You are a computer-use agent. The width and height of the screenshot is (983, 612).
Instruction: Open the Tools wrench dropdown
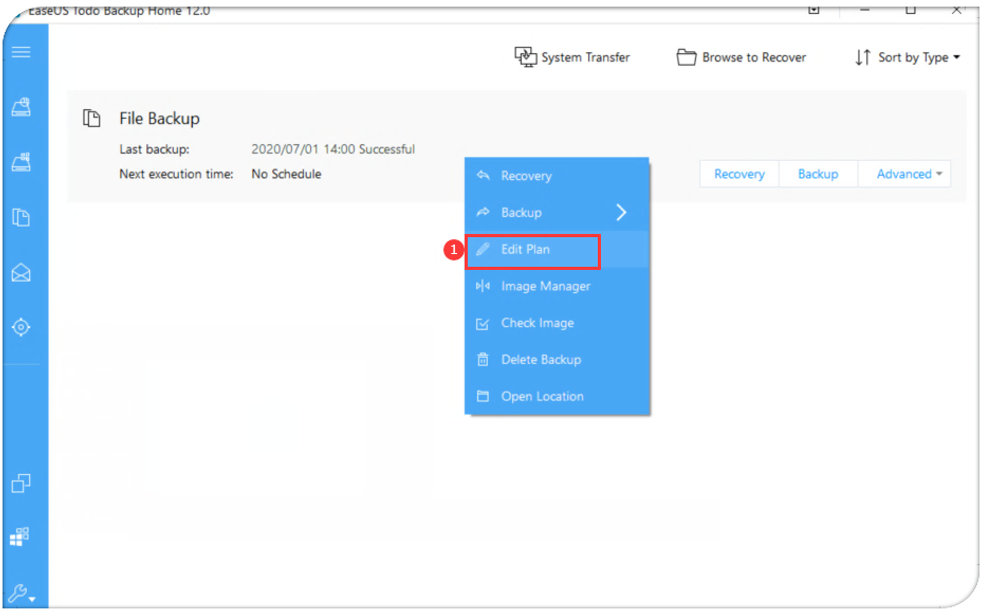point(21,592)
